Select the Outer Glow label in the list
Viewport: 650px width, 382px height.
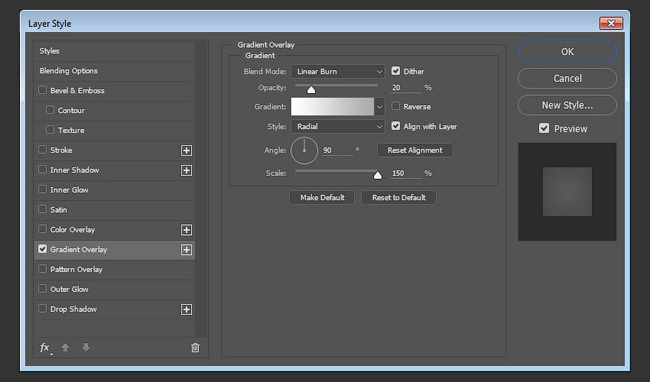tap(69, 289)
